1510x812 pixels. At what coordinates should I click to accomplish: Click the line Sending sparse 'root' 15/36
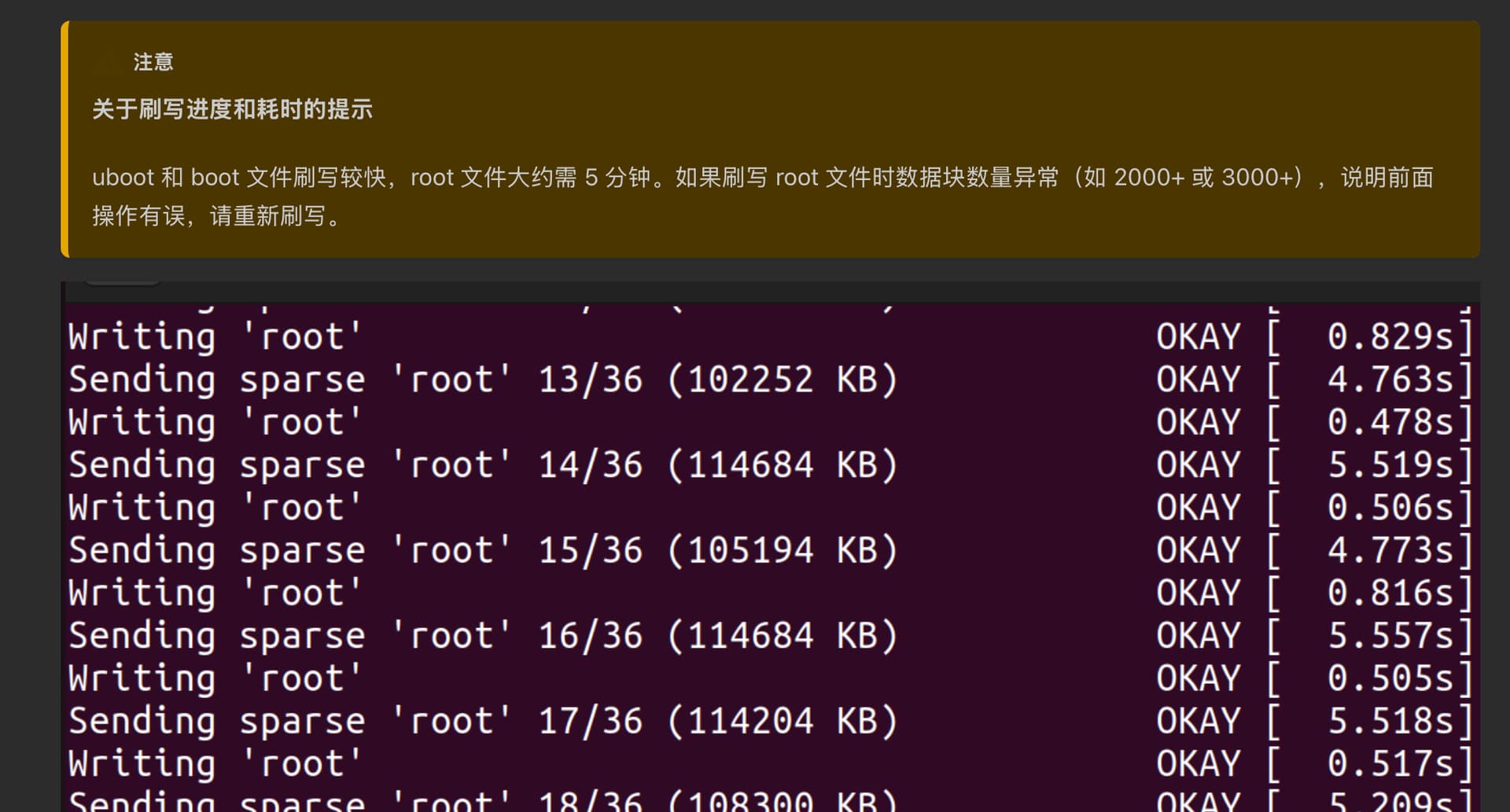(482, 550)
